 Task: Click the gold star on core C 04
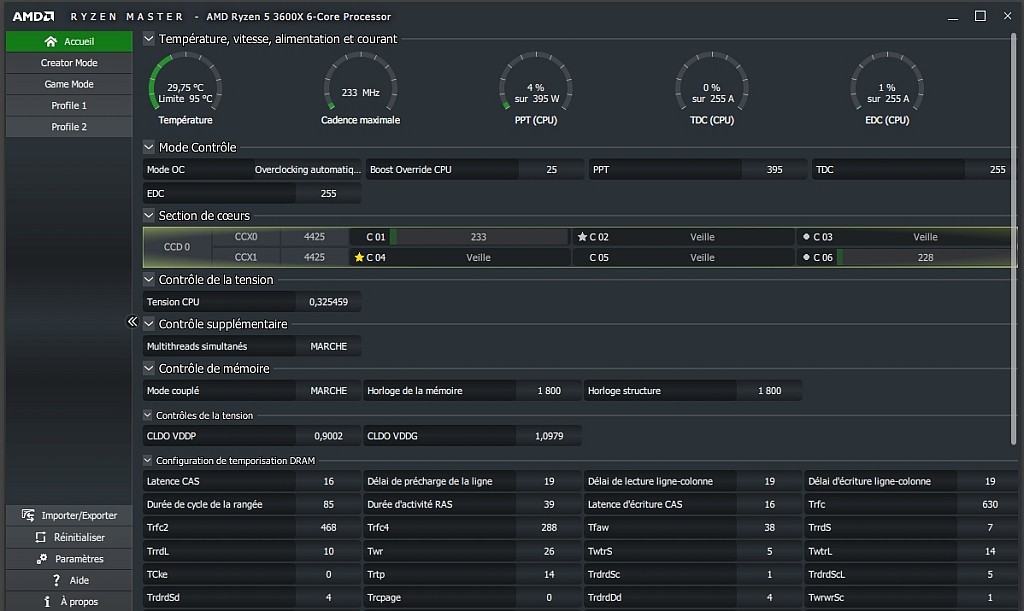(x=359, y=257)
